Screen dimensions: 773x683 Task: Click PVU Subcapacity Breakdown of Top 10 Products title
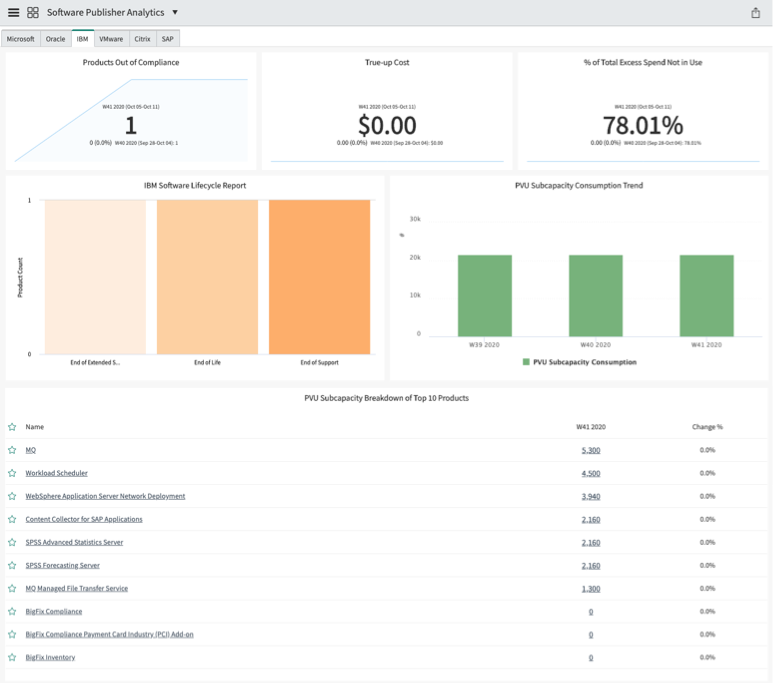[386, 398]
